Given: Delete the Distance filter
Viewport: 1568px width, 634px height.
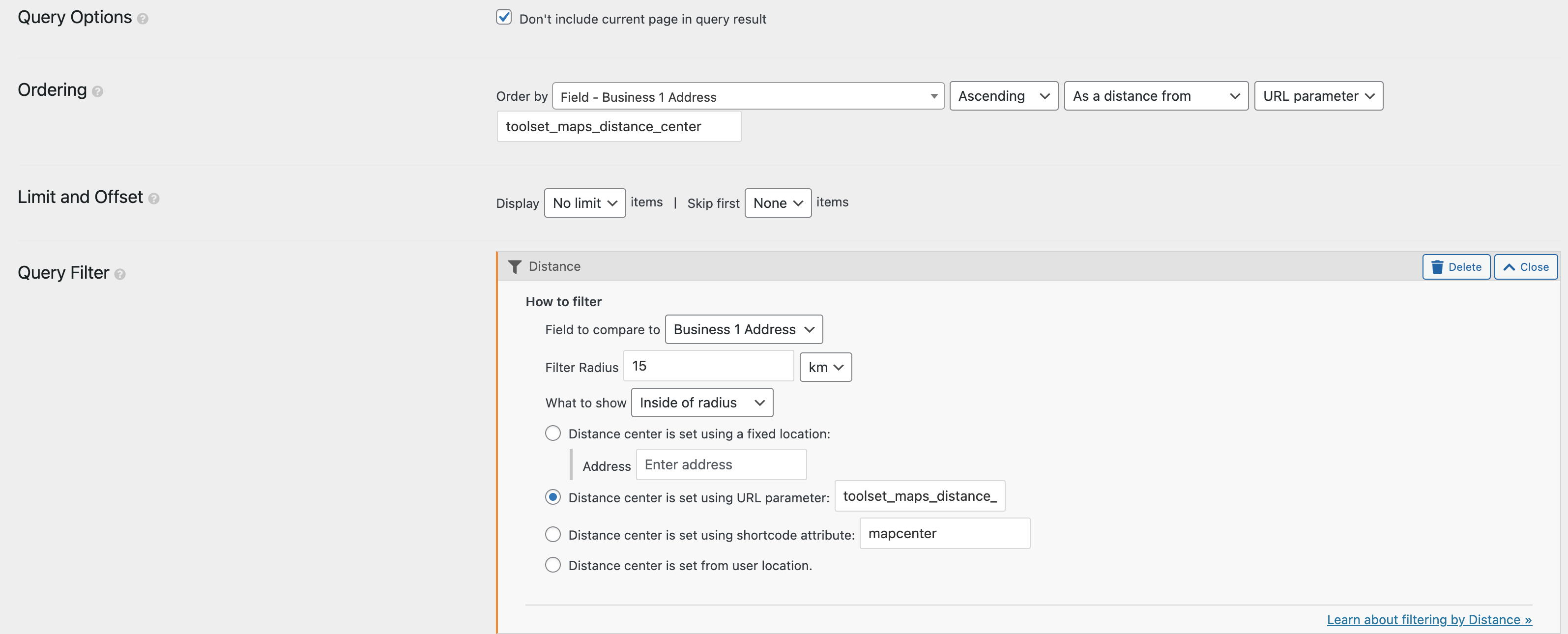Looking at the screenshot, I should point(1456,267).
